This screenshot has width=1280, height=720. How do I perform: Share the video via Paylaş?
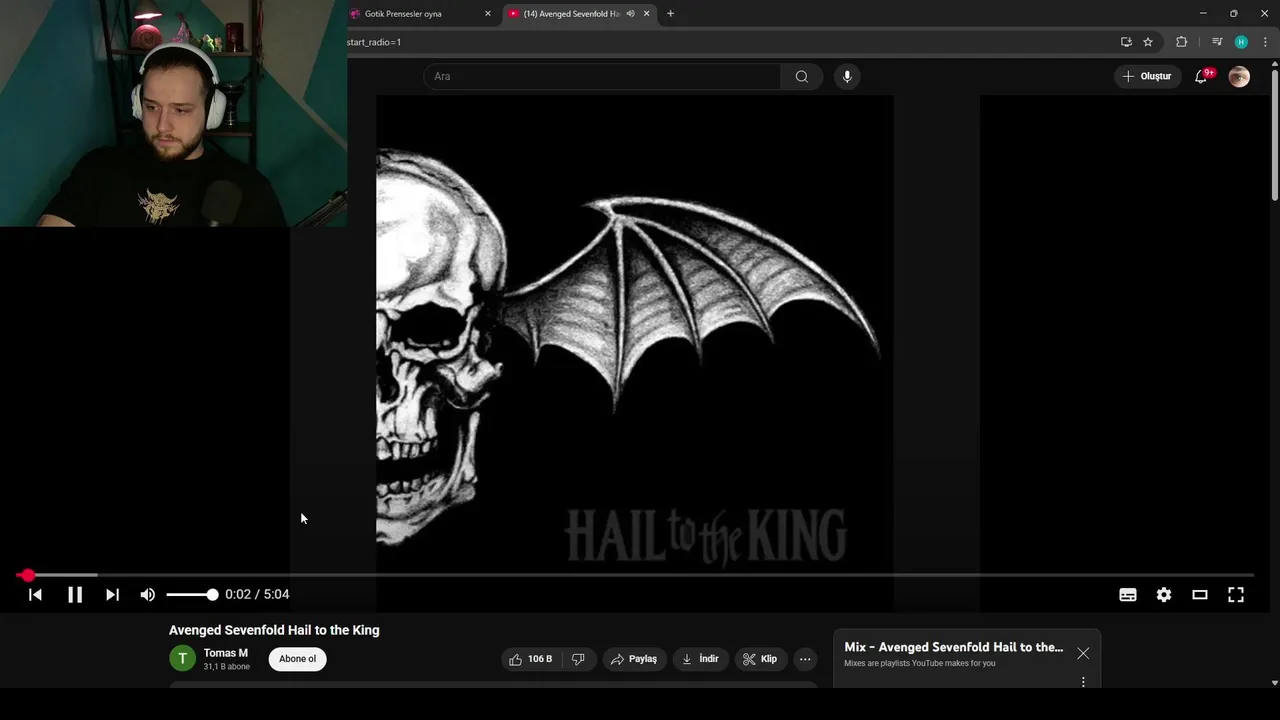[634, 659]
